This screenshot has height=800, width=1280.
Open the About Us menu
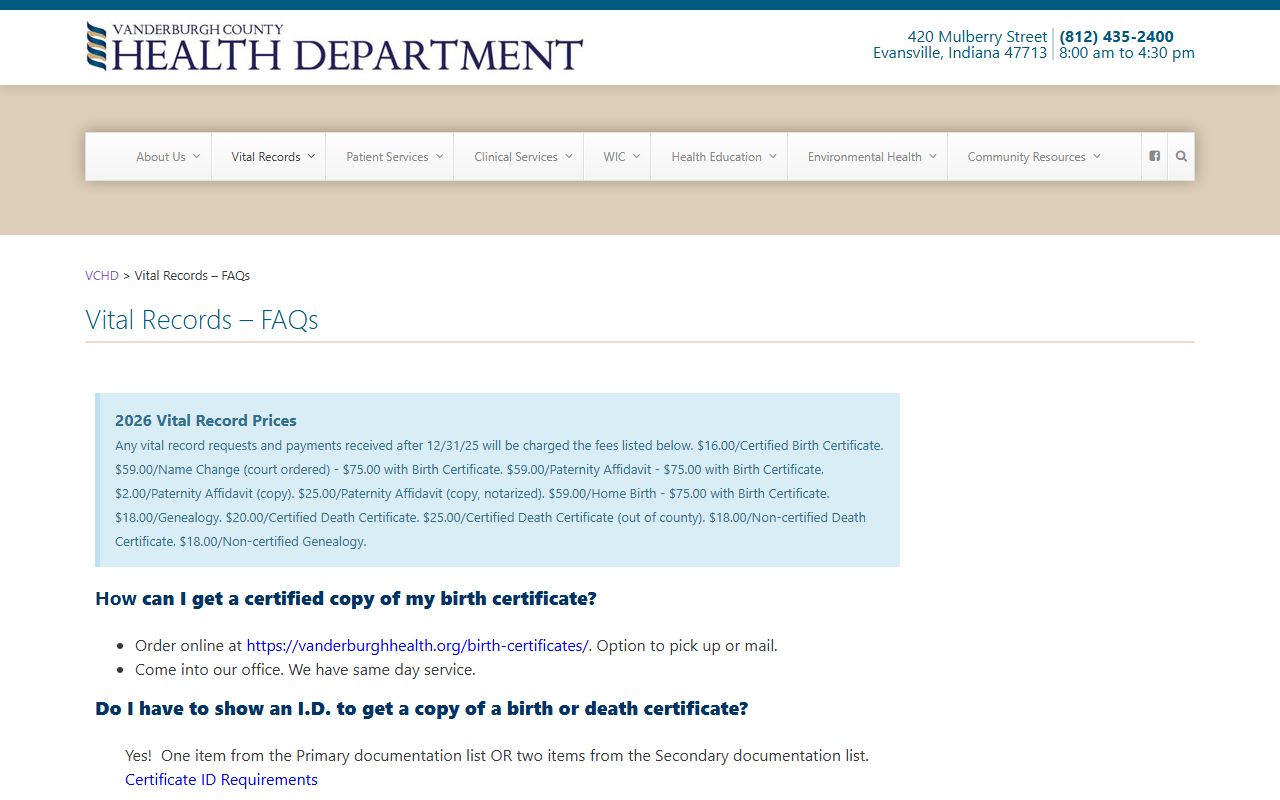click(x=161, y=157)
